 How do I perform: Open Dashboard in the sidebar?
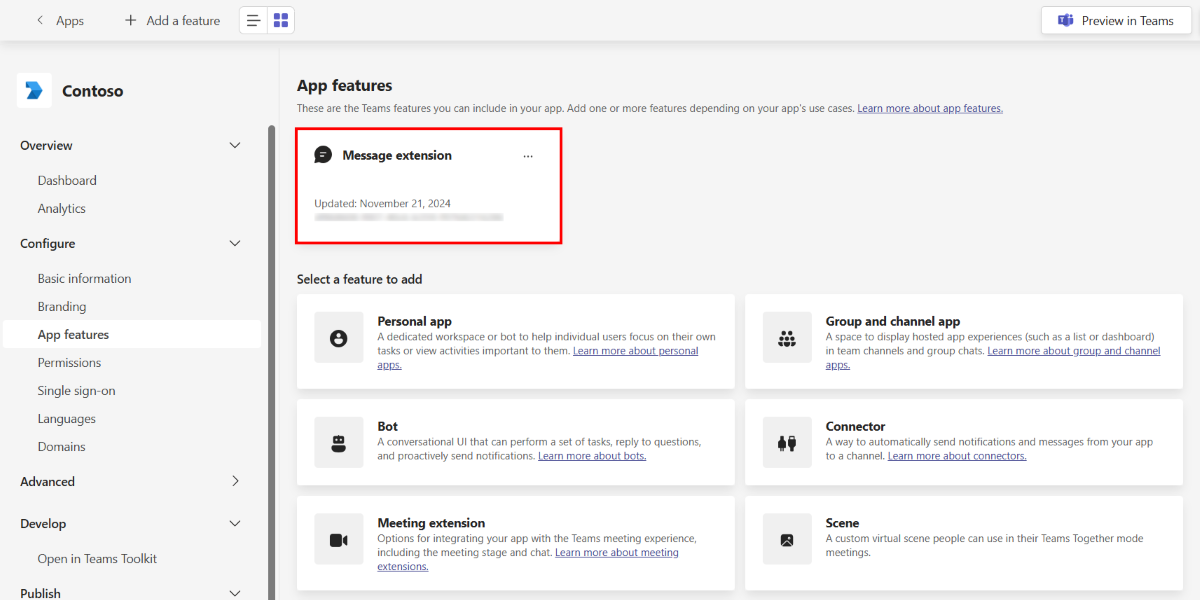67,181
